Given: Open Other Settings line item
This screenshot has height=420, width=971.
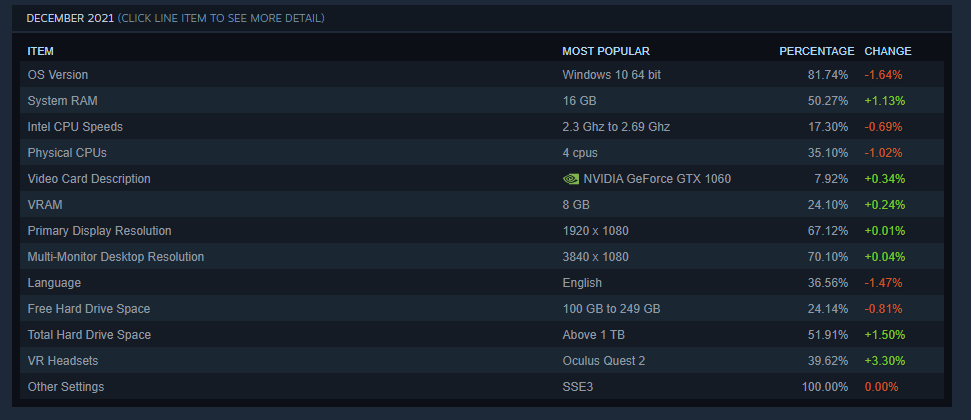Looking at the screenshot, I should coord(65,387).
